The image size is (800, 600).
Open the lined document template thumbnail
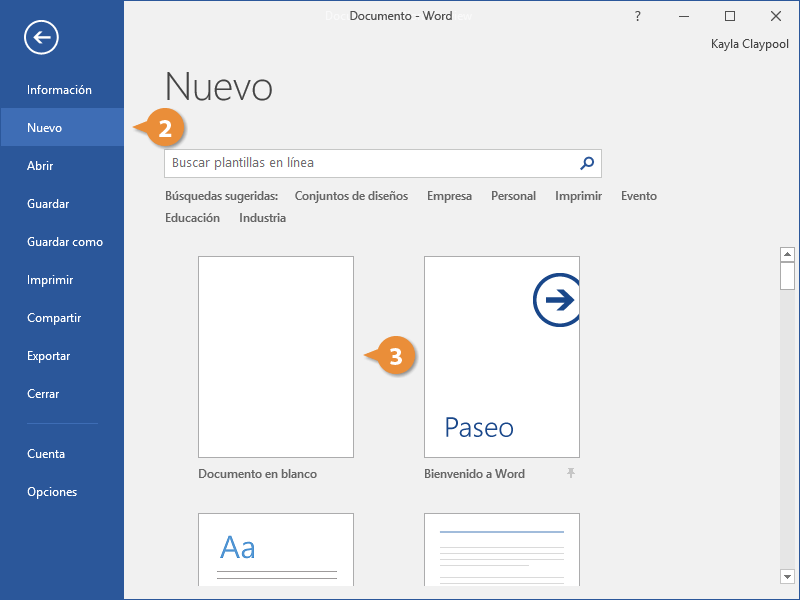tap(502, 549)
